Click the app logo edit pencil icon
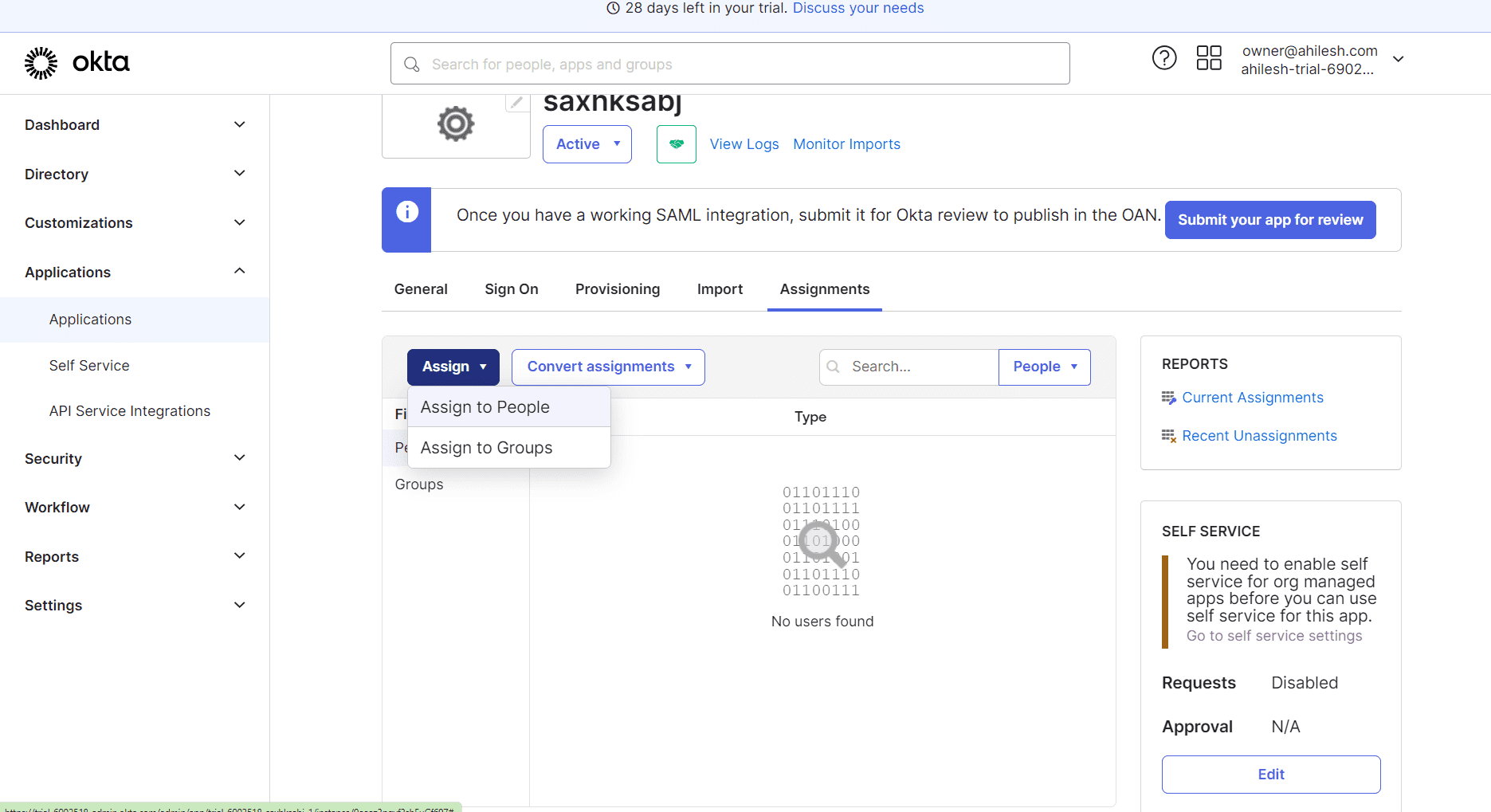Viewport: 1491px width, 812px height. pos(517,103)
